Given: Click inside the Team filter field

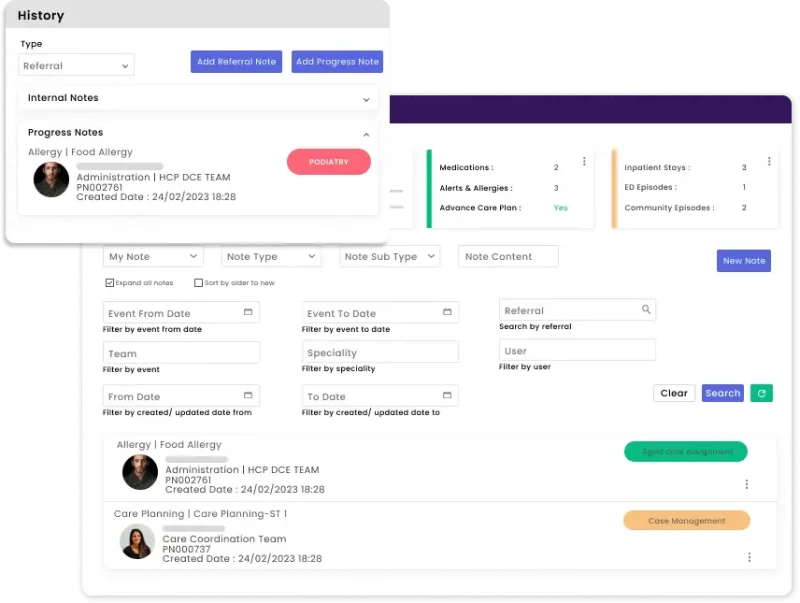Looking at the screenshot, I should (180, 352).
